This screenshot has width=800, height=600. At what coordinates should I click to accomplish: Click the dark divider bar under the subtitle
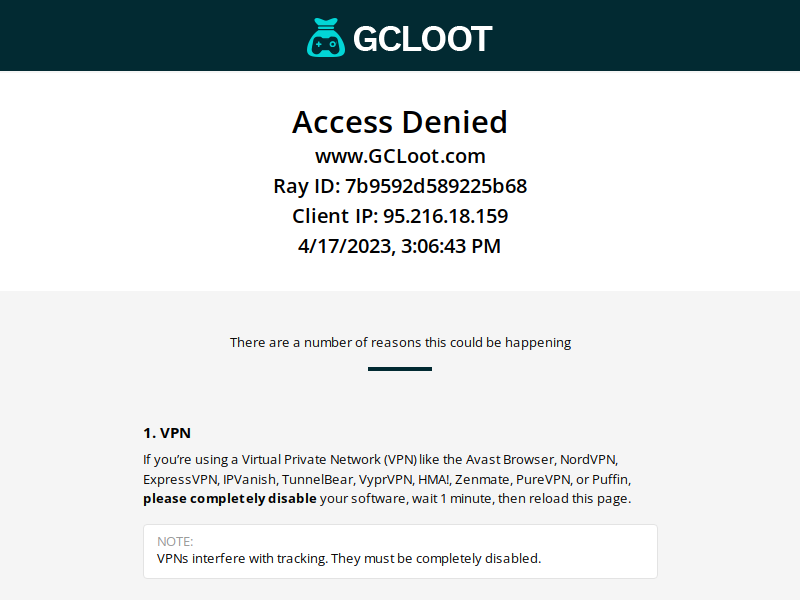pos(400,369)
